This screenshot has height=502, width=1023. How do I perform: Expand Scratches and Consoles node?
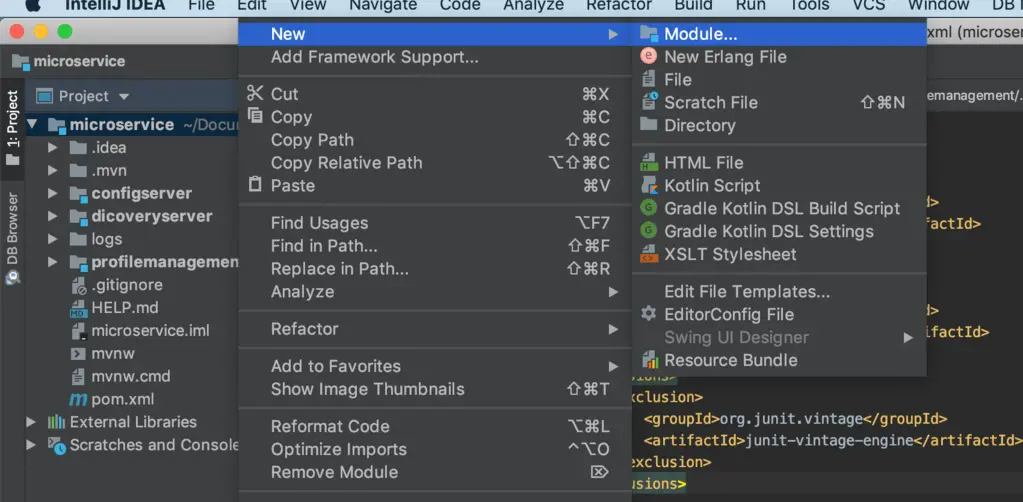point(31,445)
